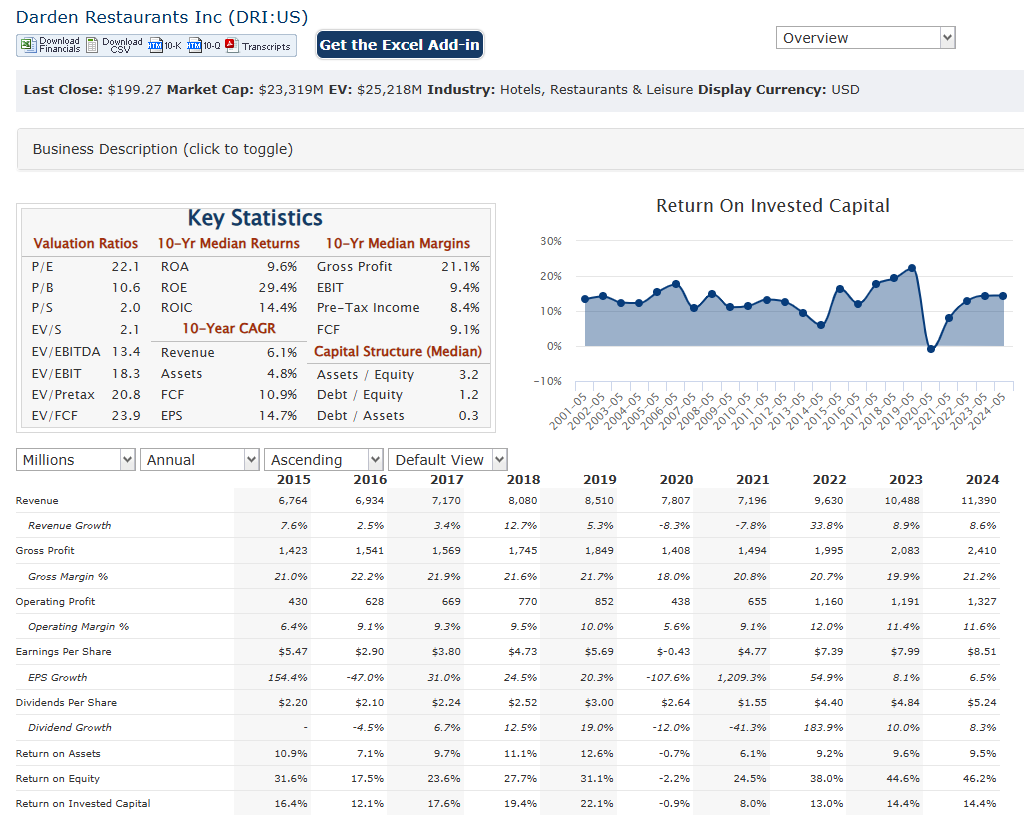Click the 2021 EPS Growth value 1,209.3%
This screenshot has height=817, width=1024.
coord(741,678)
